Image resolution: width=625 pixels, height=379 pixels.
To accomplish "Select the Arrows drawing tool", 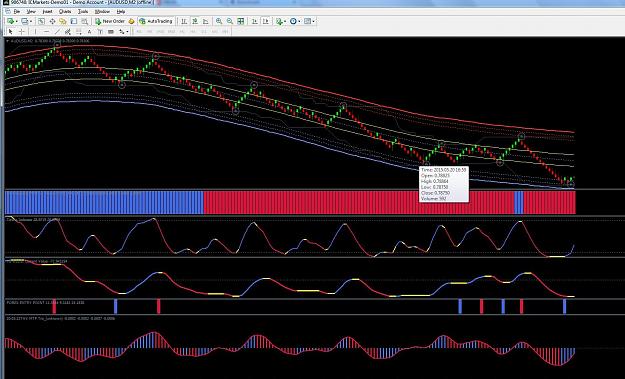I will click(x=122, y=31).
